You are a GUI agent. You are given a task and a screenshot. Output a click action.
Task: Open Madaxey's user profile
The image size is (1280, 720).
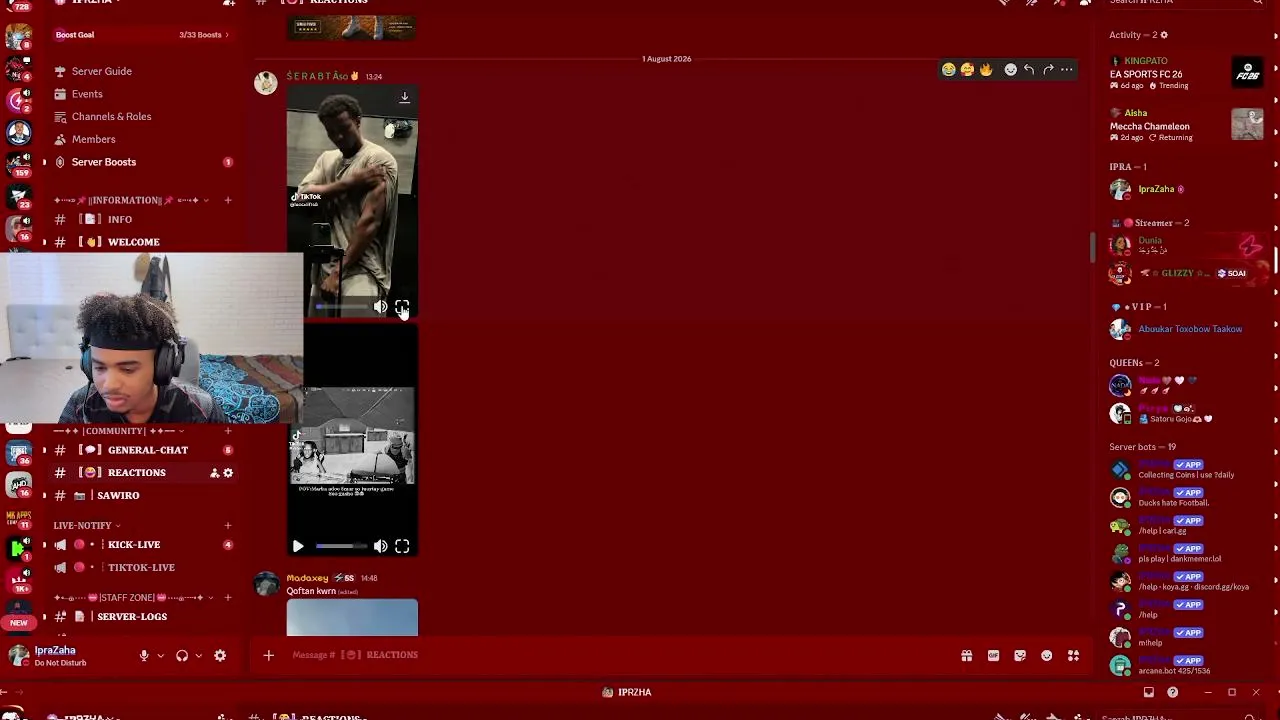[307, 578]
